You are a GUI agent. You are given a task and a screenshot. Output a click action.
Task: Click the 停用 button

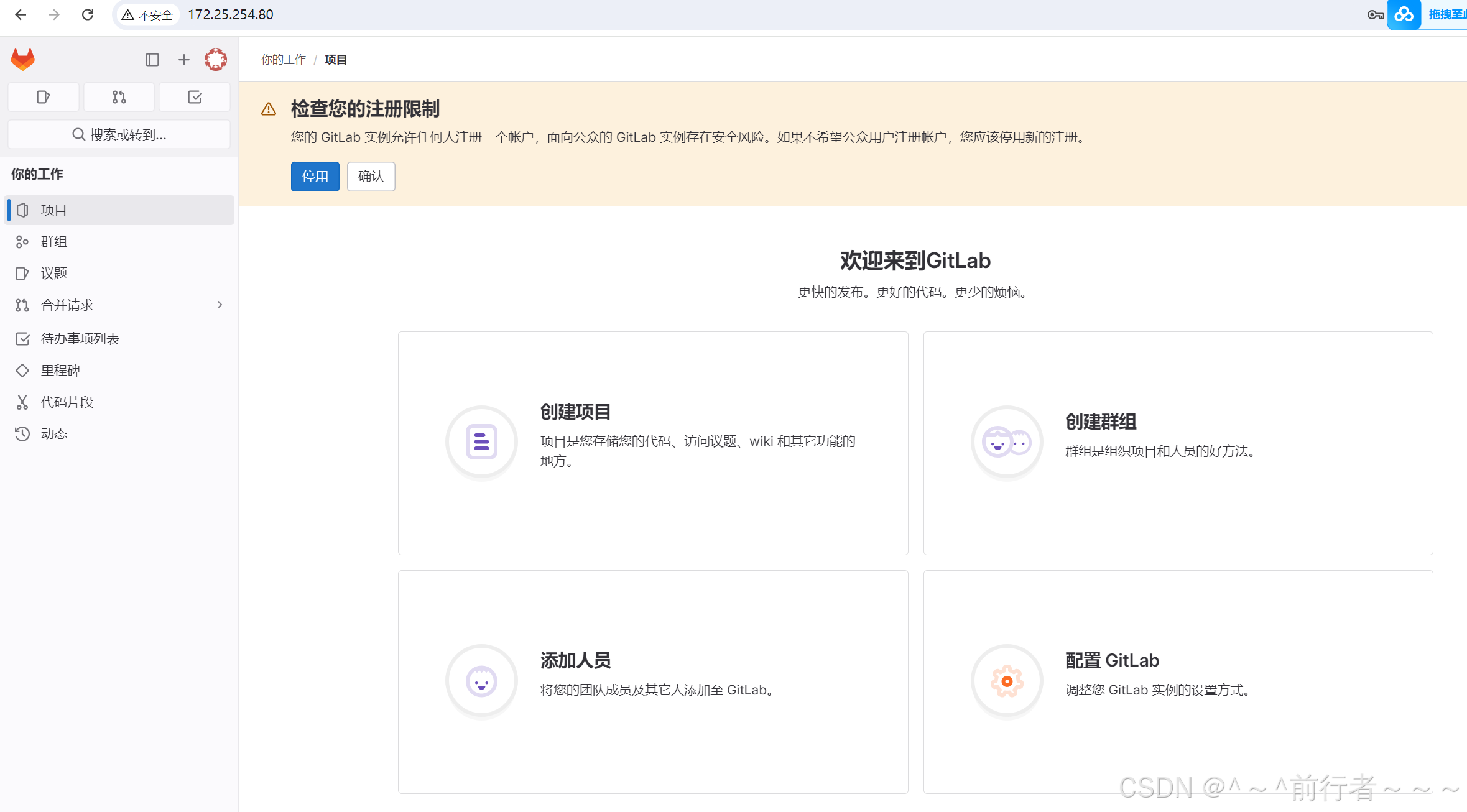click(x=315, y=177)
